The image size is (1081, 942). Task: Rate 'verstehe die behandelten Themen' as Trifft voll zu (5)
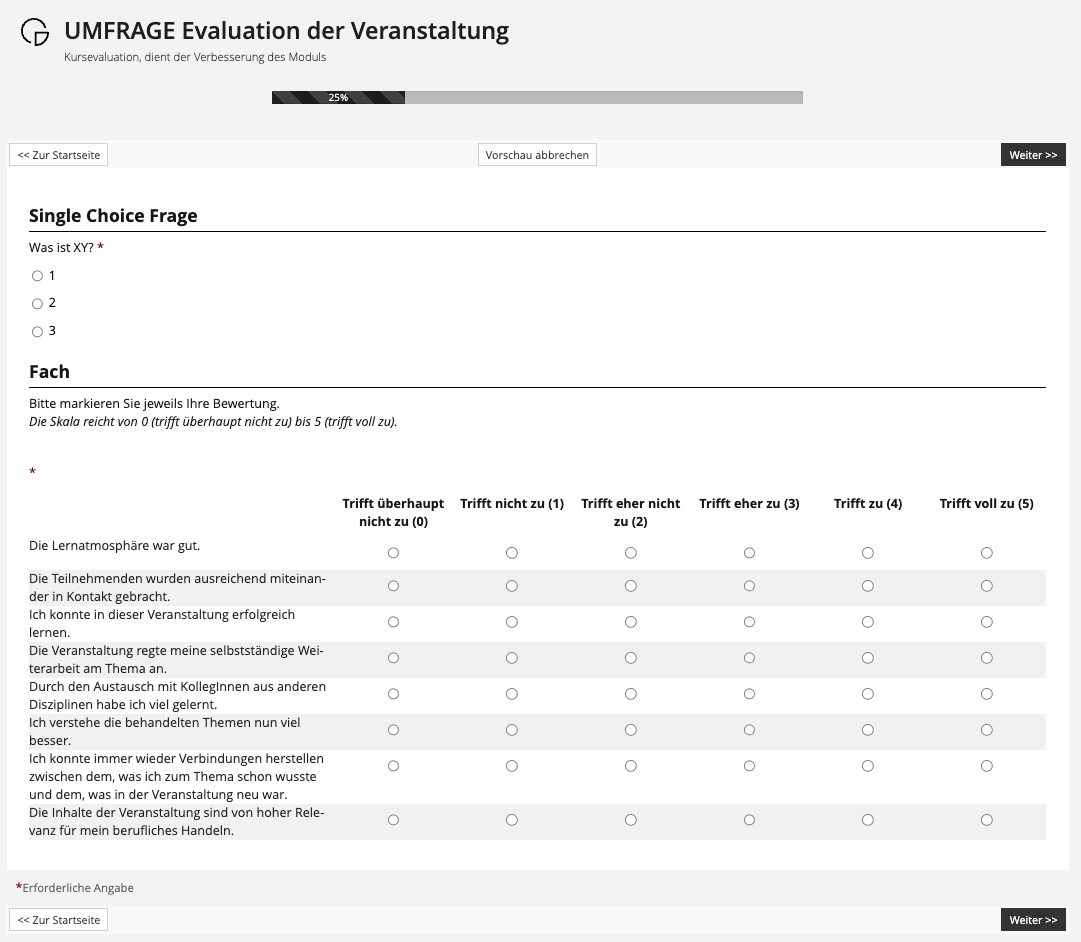click(986, 730)
